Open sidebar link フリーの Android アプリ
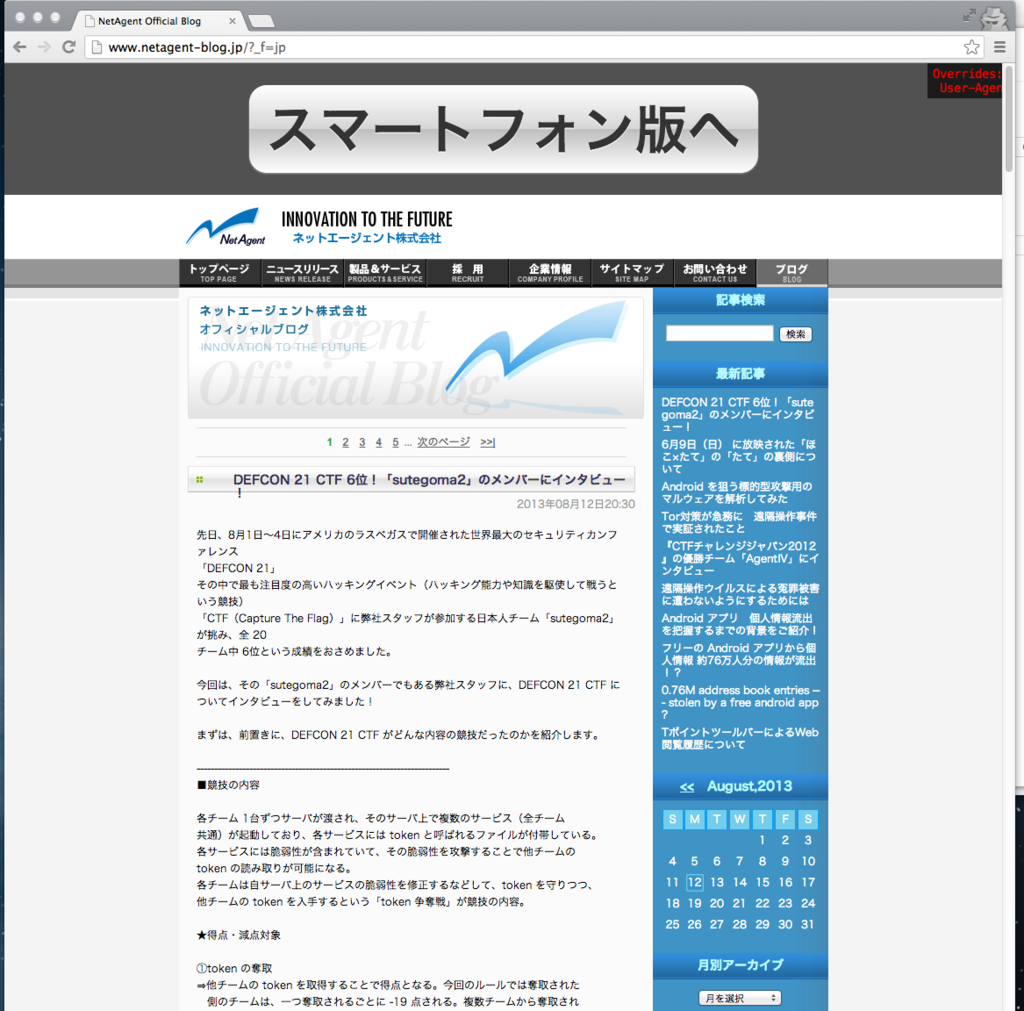 [739, 660]
